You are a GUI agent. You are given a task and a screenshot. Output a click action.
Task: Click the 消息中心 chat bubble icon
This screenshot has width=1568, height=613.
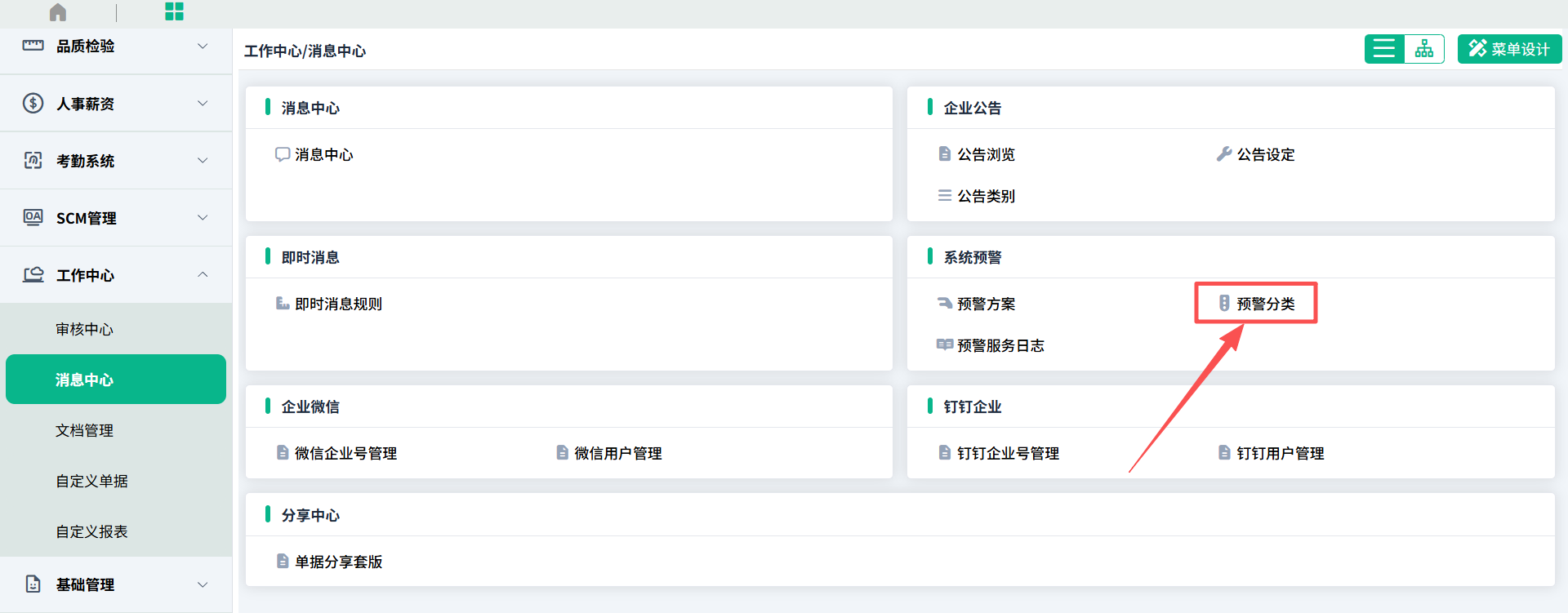283,154
